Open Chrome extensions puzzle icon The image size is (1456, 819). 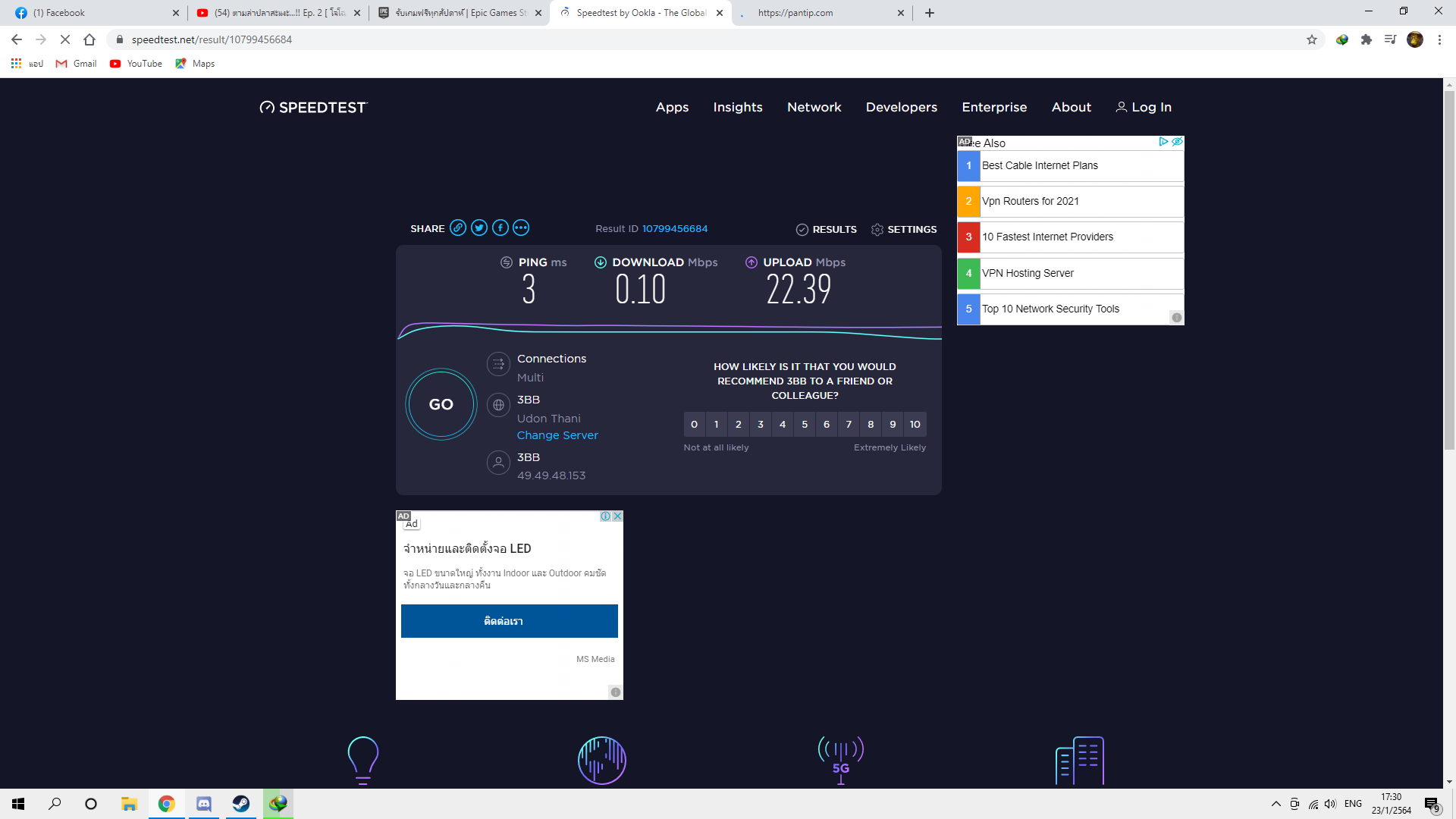[x=1367, y=39]
